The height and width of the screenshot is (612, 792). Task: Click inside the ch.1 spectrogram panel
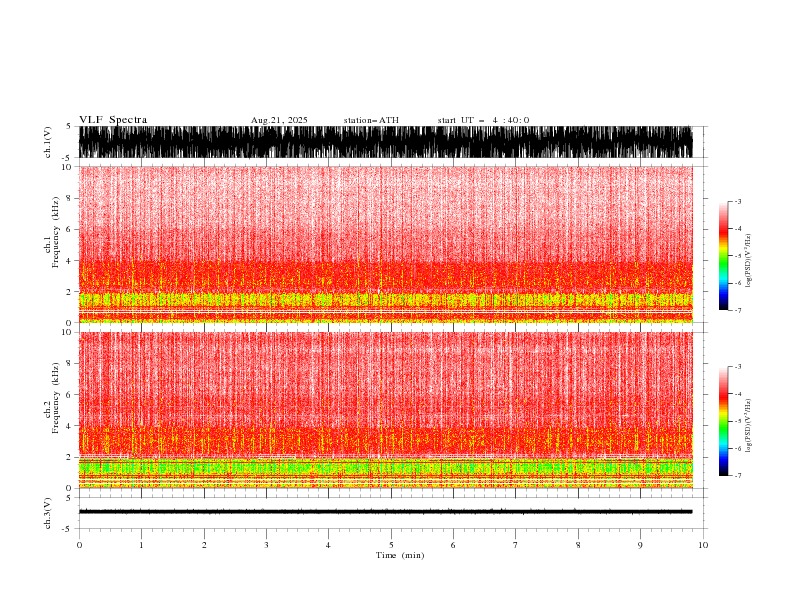(386, 244)
